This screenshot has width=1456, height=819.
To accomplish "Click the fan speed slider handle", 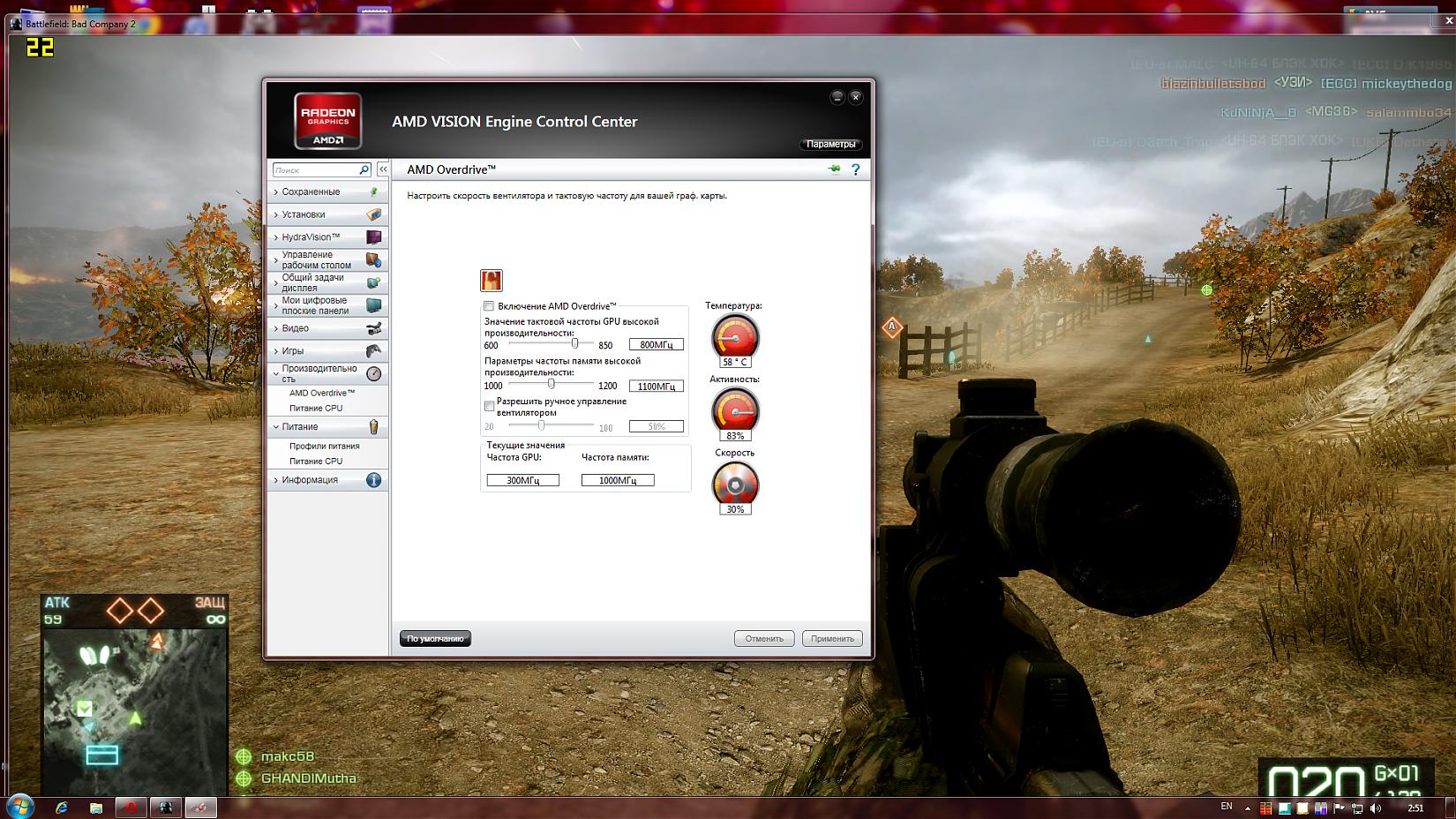I will (541, 425).
